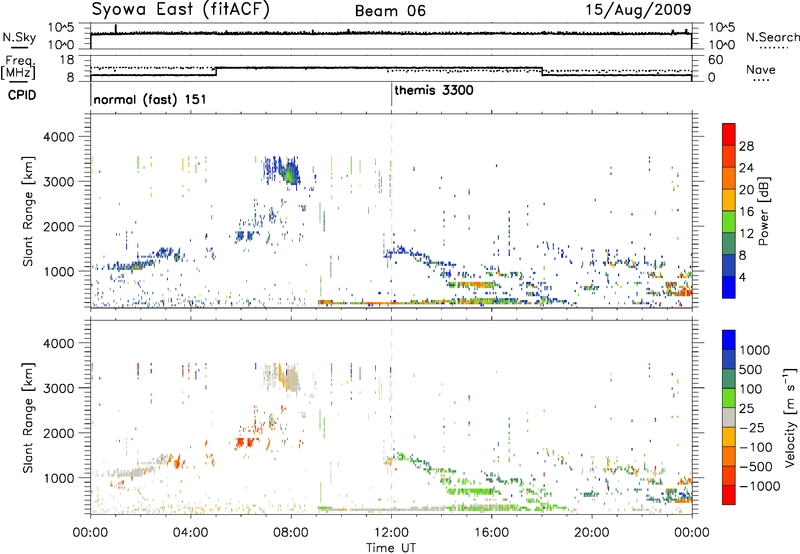Click the '08:00' time tick label
The image size is (800, 554).
(291, 533)
